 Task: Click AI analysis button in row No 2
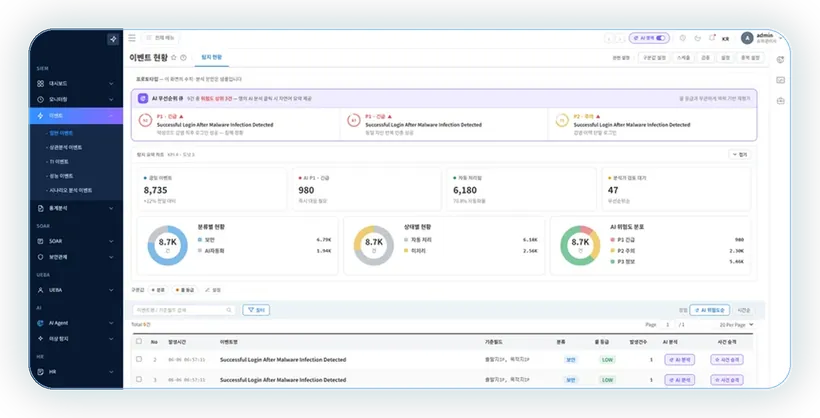coord(679,359)
